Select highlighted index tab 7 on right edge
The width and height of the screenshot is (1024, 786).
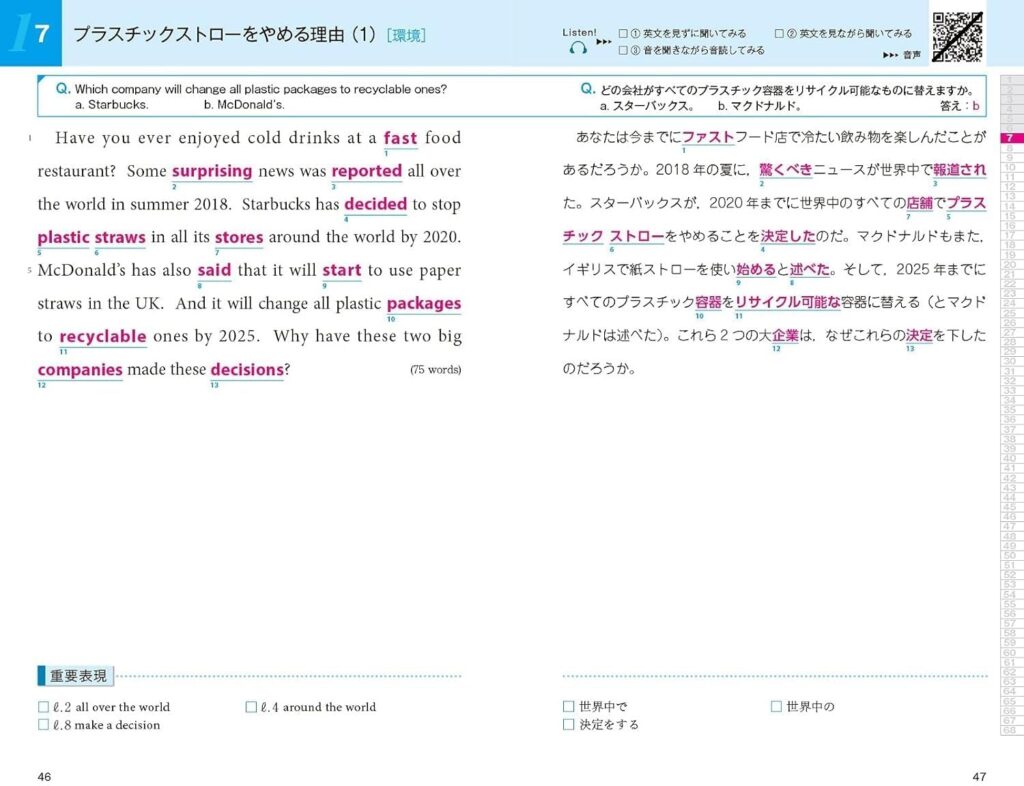[1010, 138]
